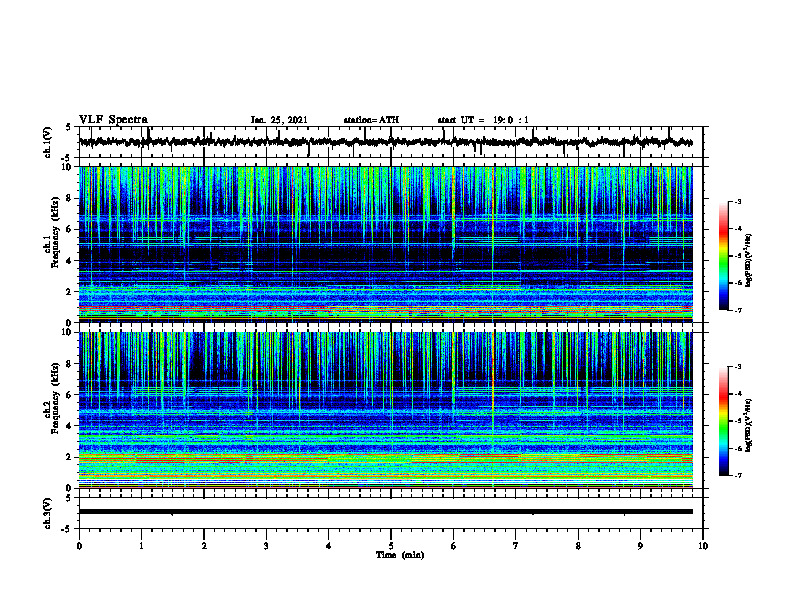Click the ch.3(V) waveform axis label
This screenshot has width=792, height=612.
[47, 513]
